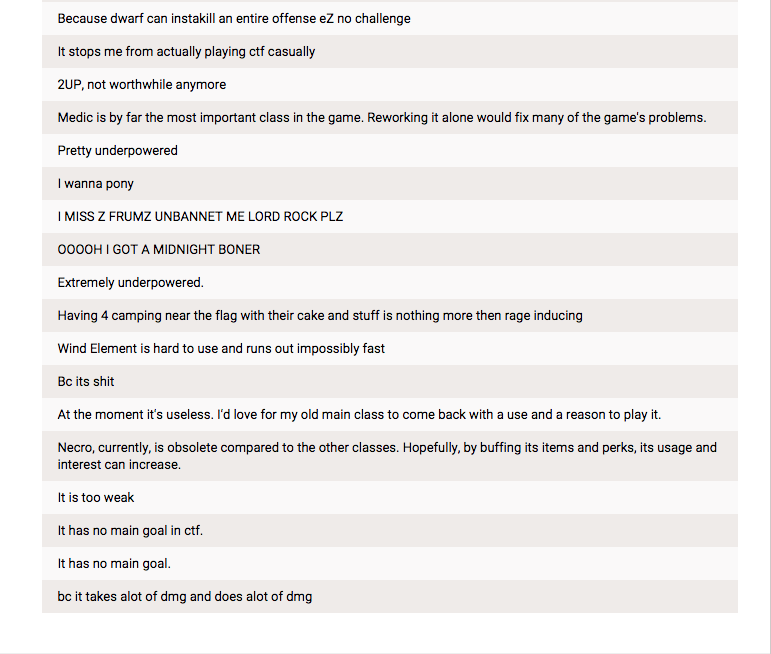
Task: Click the 'UNBANNET ME LORD ROCK' response
Action: [200, 217]
